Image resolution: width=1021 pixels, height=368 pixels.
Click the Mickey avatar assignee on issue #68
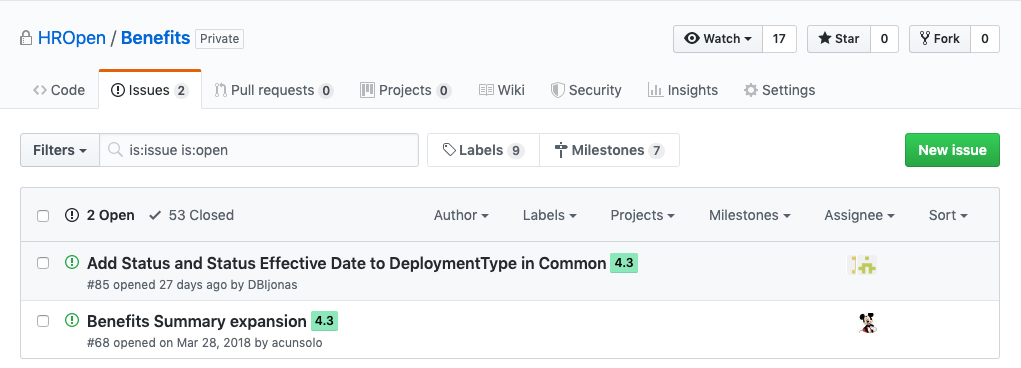click(x=867, y=322)
